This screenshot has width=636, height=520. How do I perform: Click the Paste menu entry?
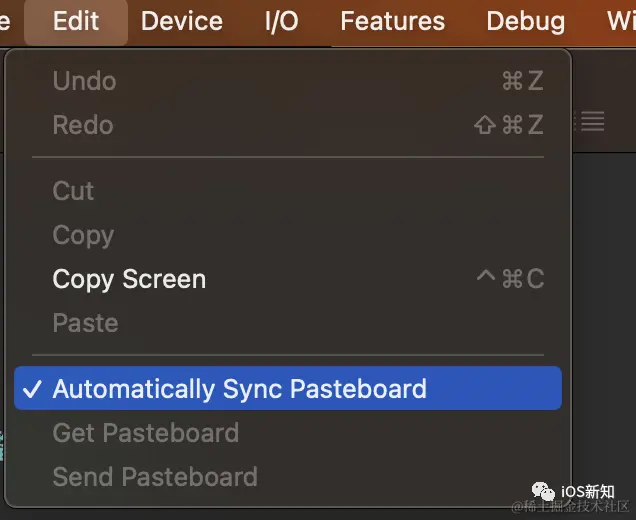point(85,323)
